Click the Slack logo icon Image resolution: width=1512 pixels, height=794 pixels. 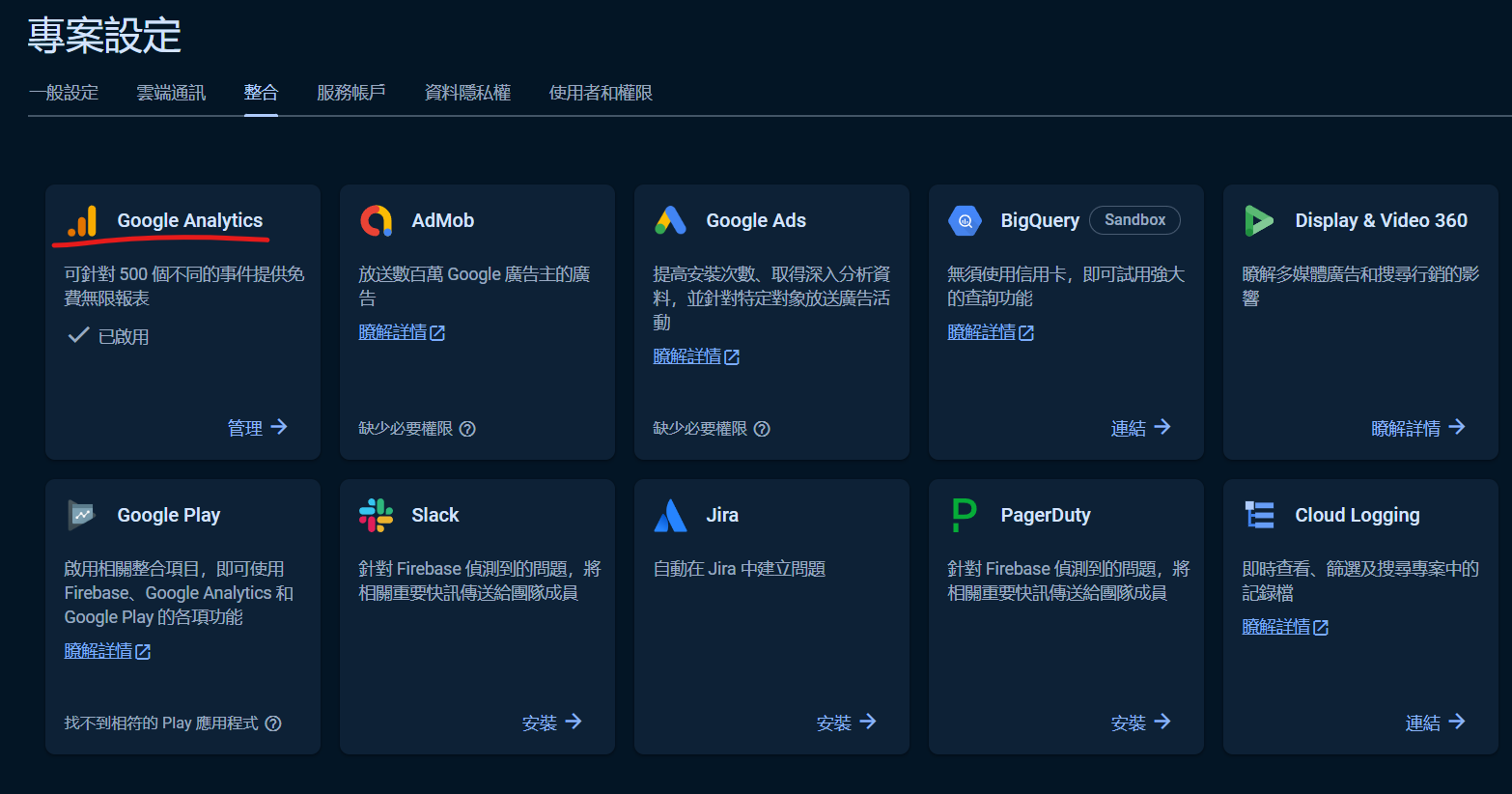click(x=377, y=515)
